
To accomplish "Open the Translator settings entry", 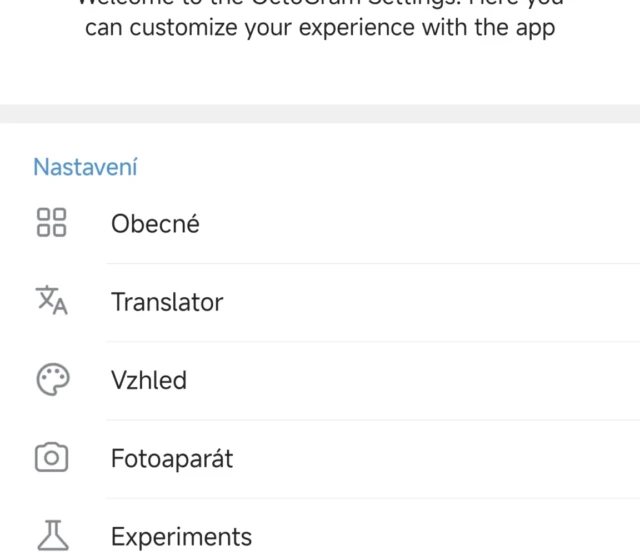I will (x=167, y=302).
